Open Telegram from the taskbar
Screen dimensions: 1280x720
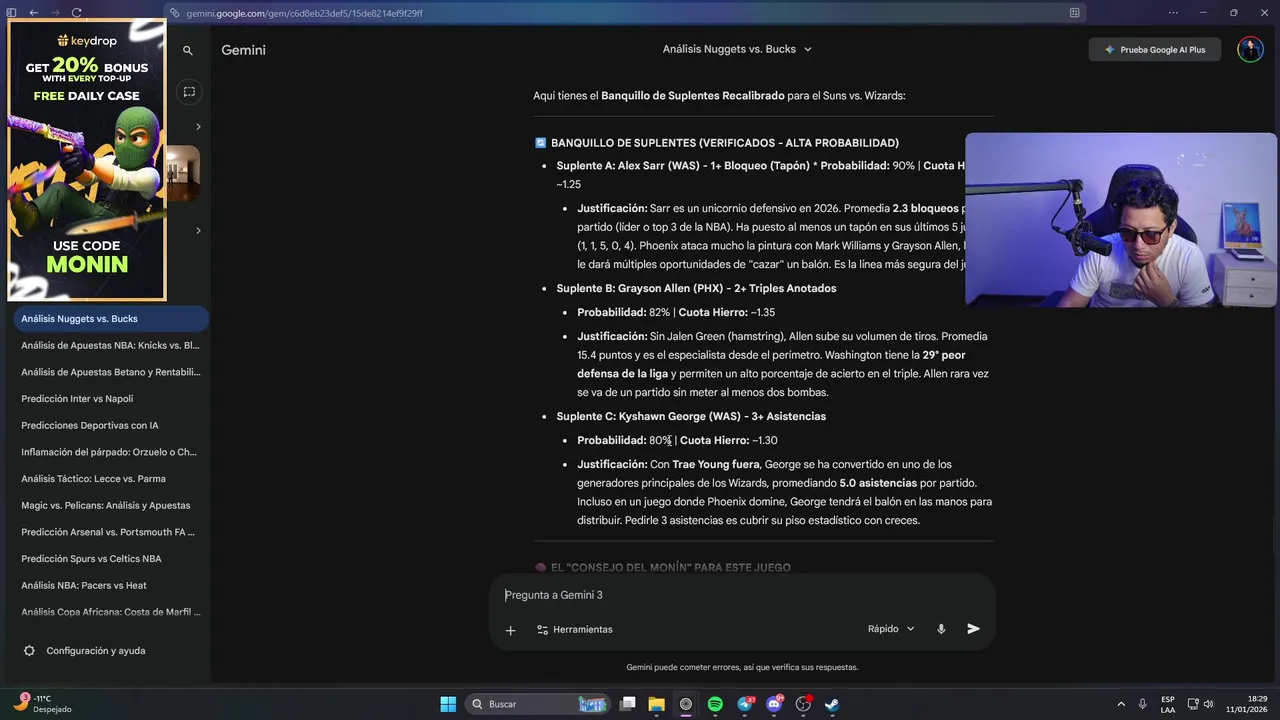[x=745, y=704]
